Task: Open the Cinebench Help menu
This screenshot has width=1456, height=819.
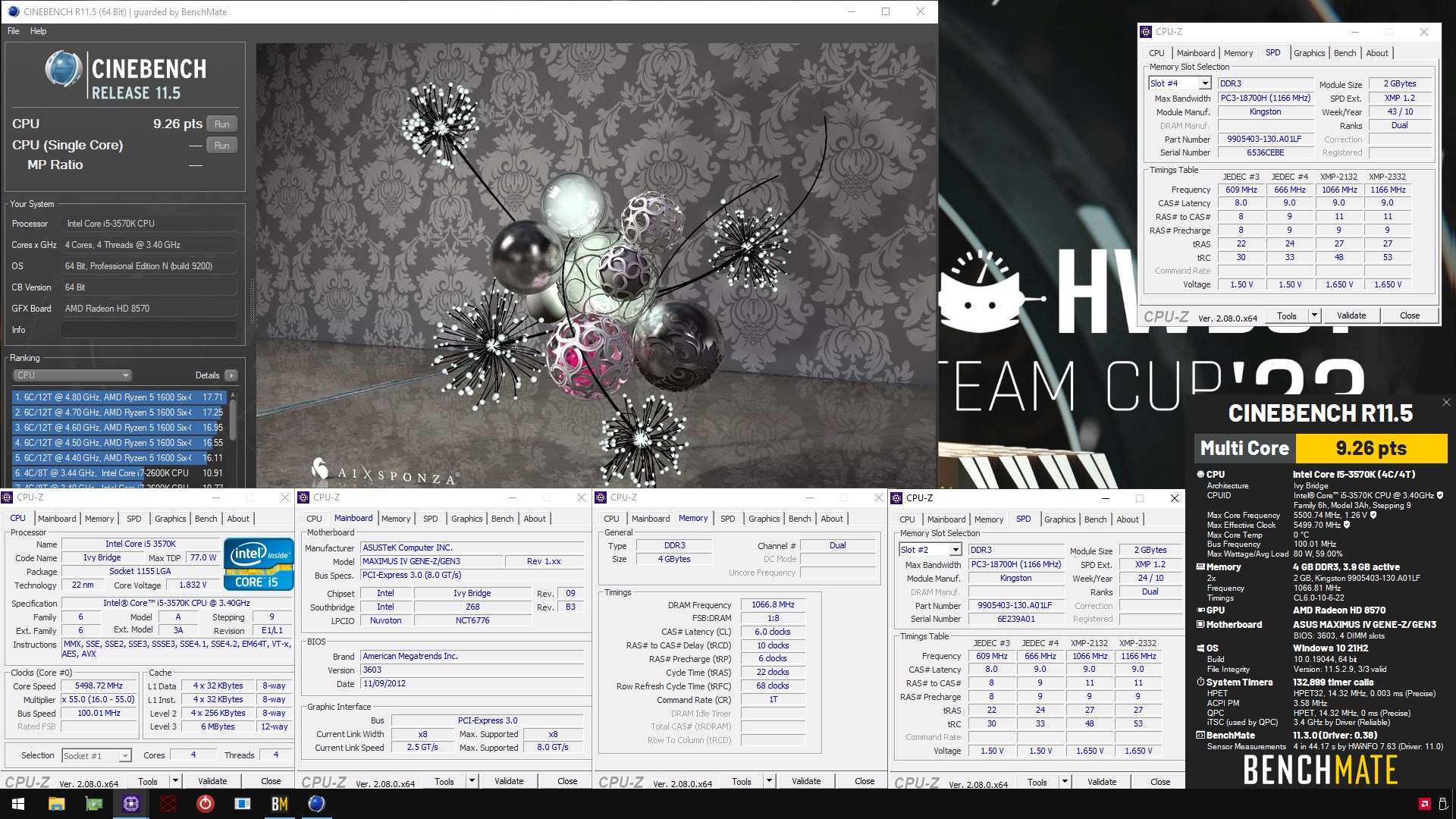Action: click(x=39, y=31)
